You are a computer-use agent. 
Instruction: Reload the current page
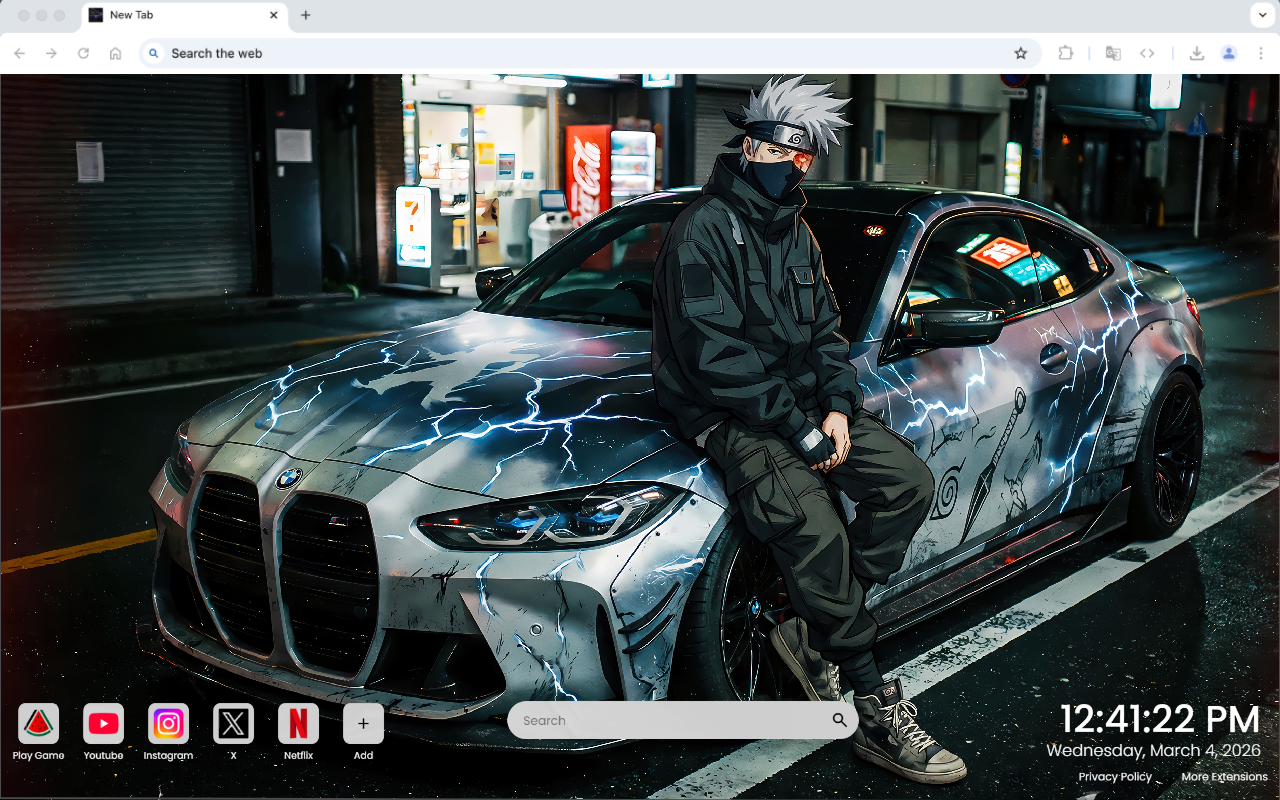click(84, 53)
